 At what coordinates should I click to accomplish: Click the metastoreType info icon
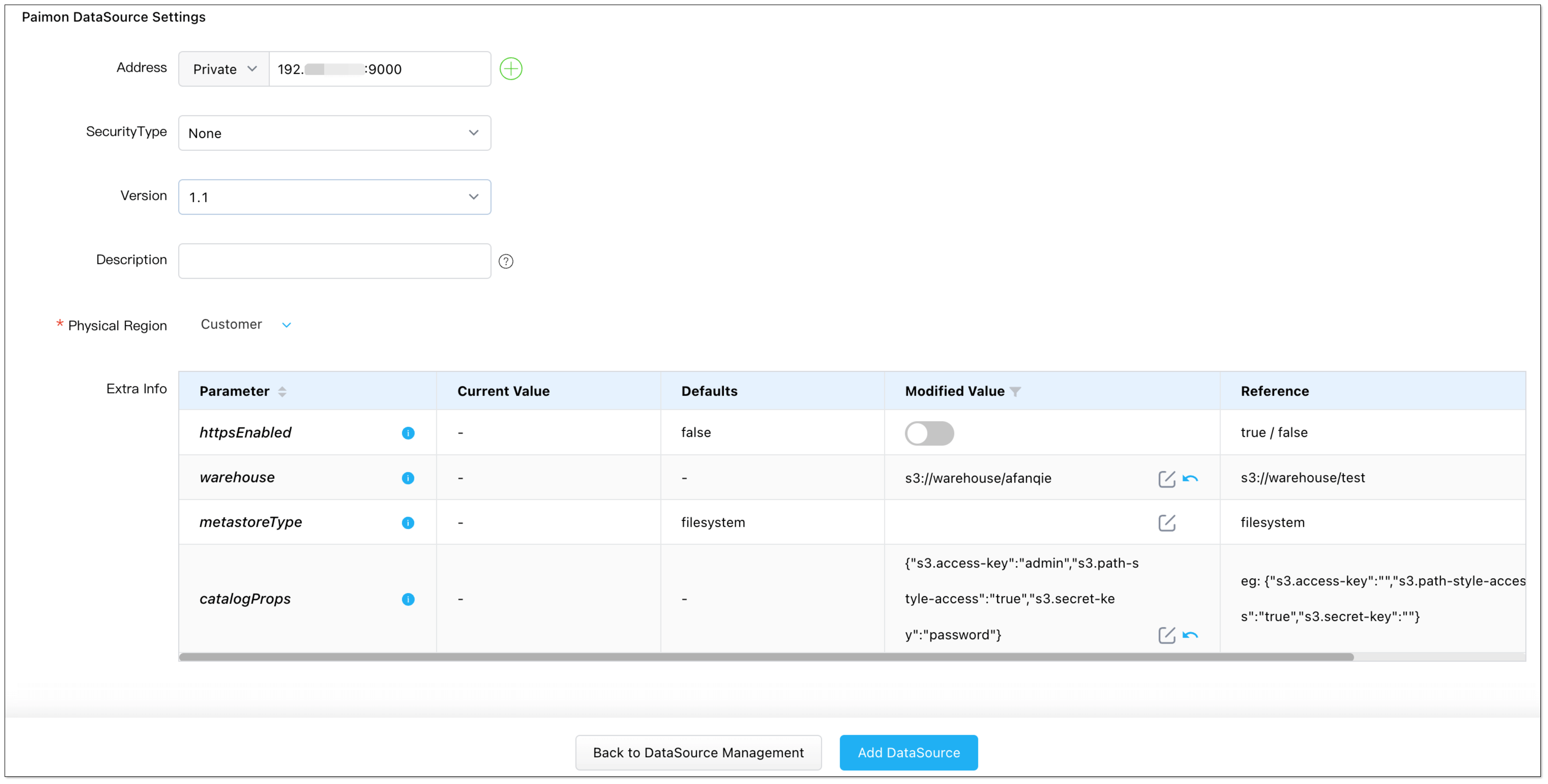click(408, 523)
